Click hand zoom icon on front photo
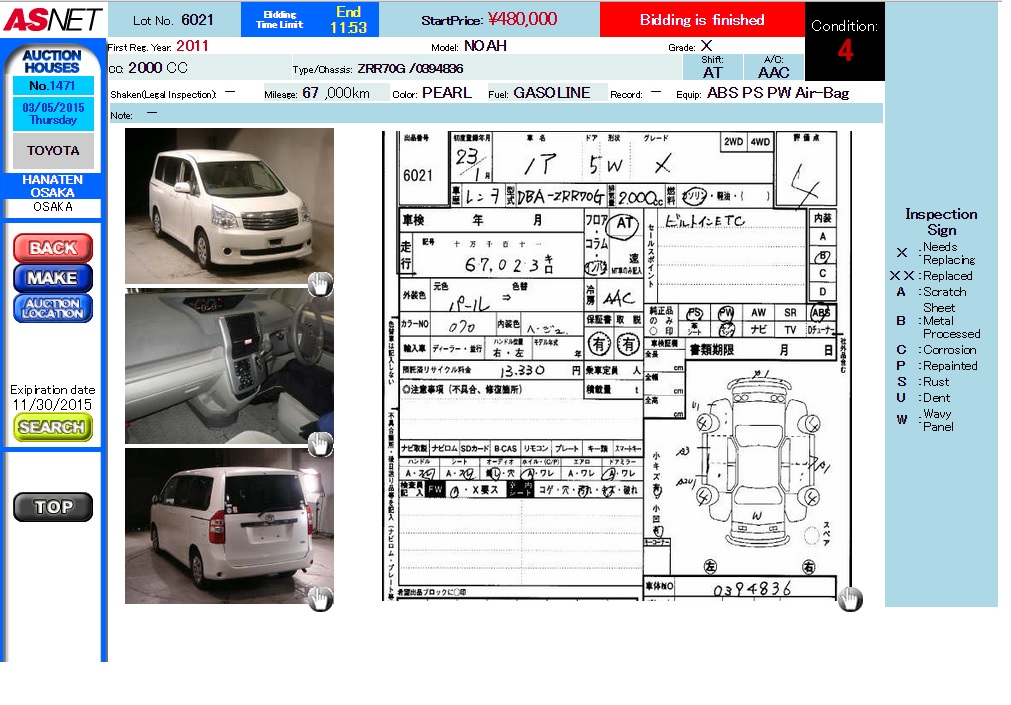Screen dimensions: 1011x705 tap(319, 284)
